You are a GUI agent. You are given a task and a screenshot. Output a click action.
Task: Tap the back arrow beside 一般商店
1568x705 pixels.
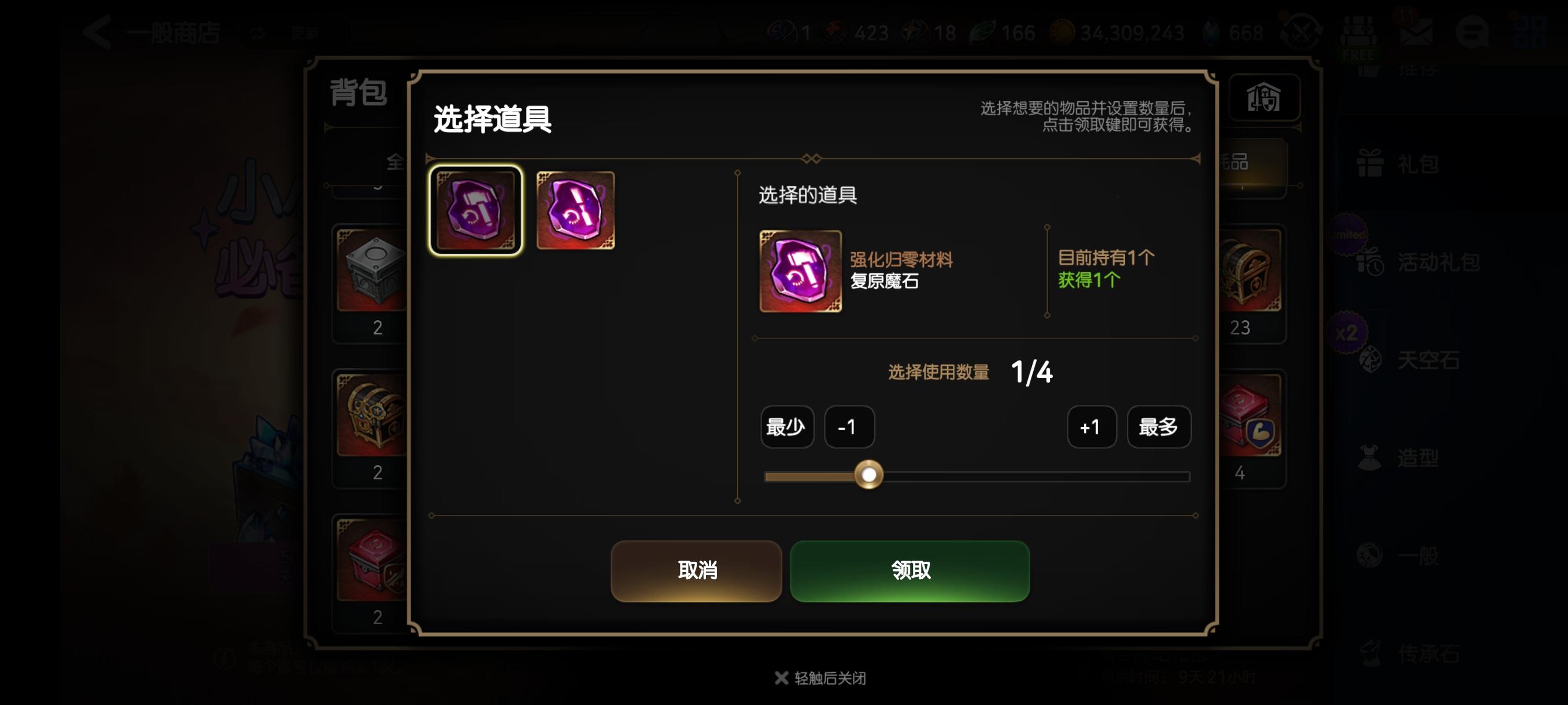[97, 32]
